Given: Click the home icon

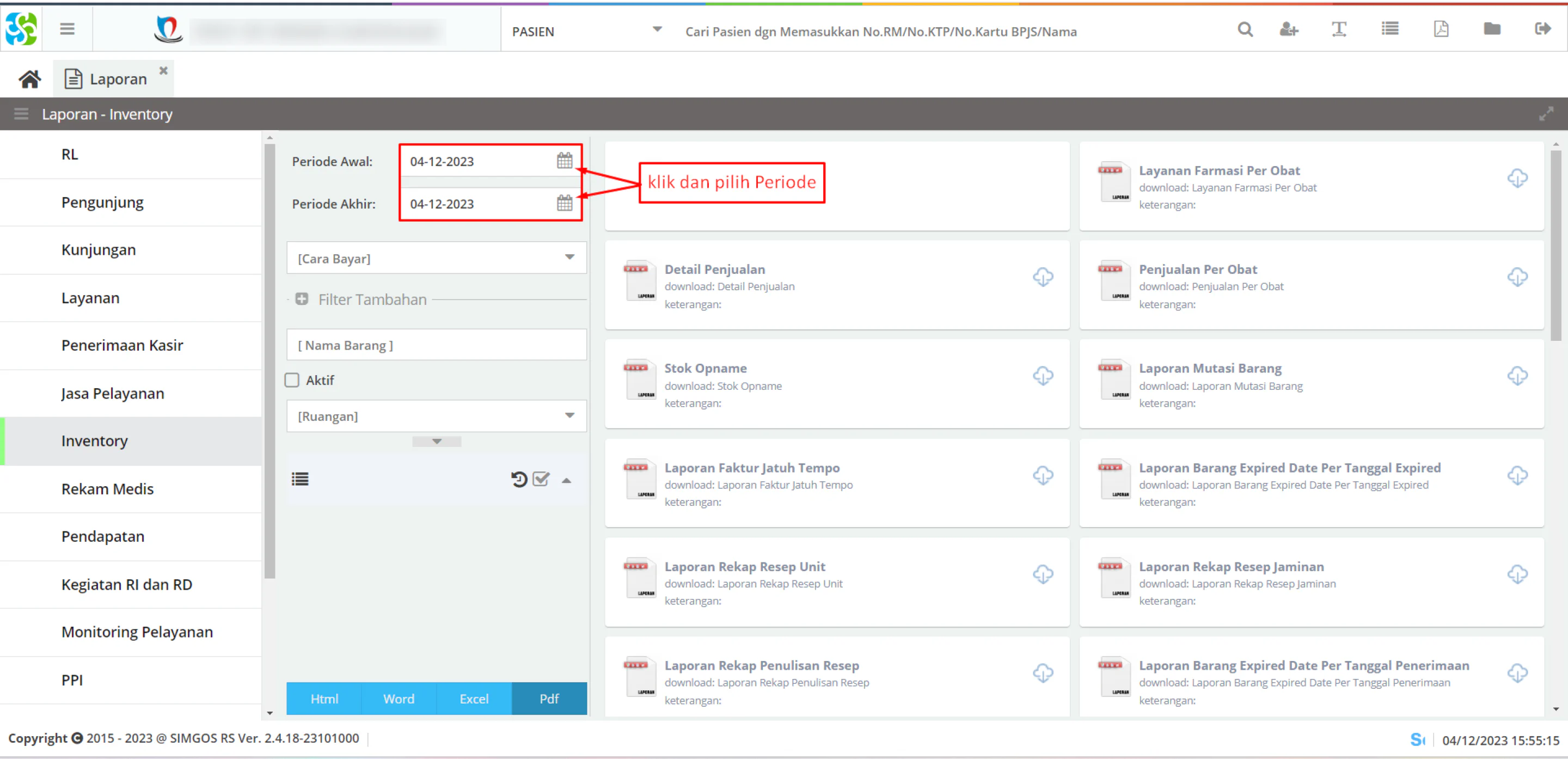Looking at the screenshot, I should click(29, 79).
